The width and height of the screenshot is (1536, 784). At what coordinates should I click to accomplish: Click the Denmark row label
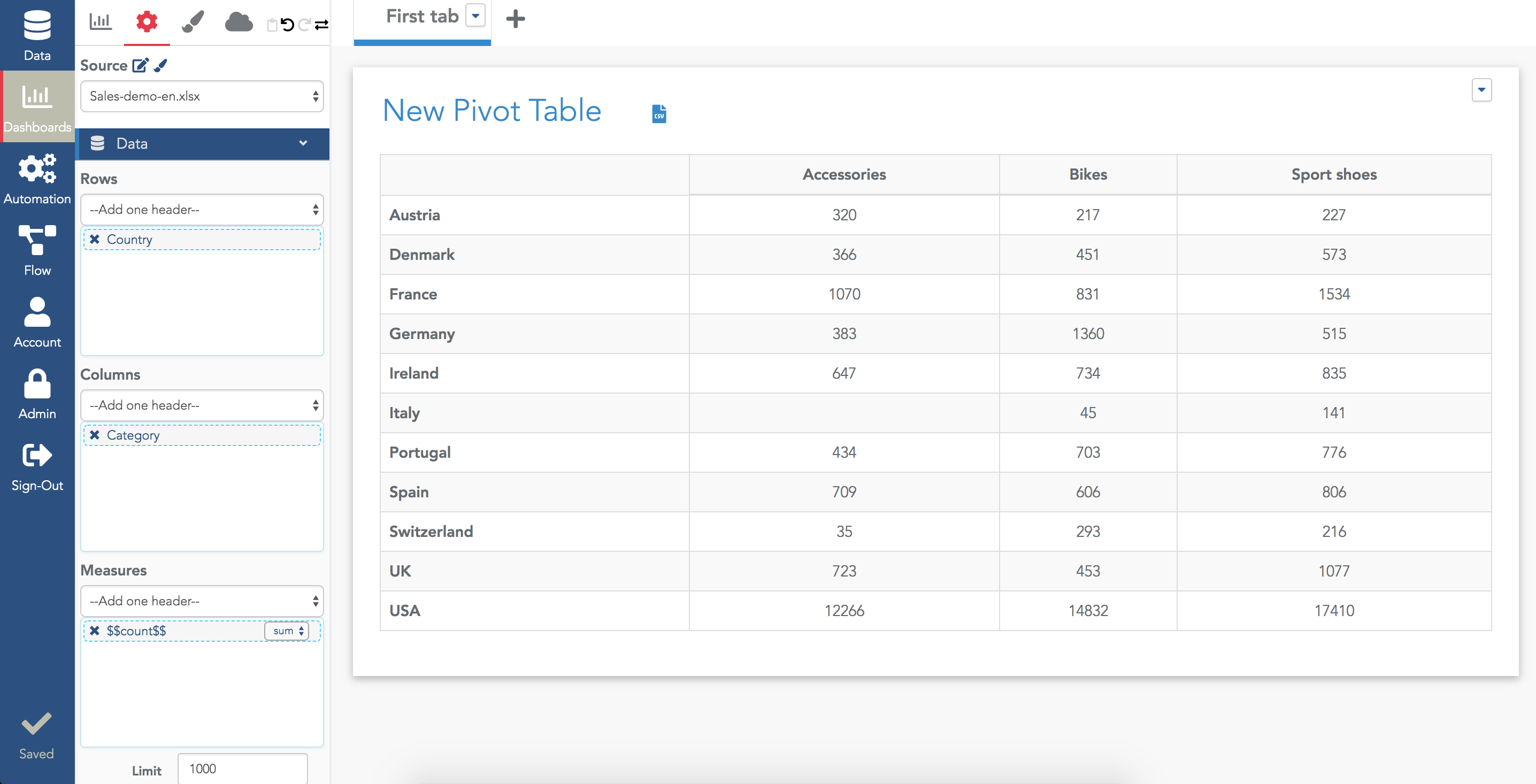pos(421,254)
